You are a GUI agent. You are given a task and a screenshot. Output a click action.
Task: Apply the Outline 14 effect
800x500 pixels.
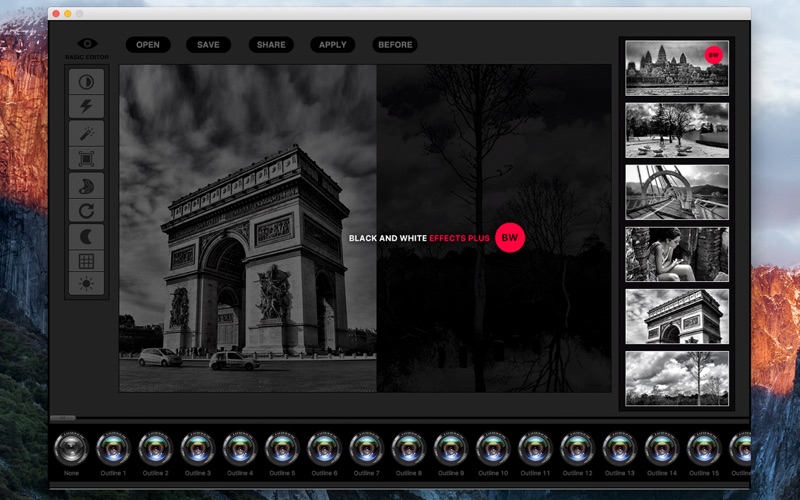662,448
